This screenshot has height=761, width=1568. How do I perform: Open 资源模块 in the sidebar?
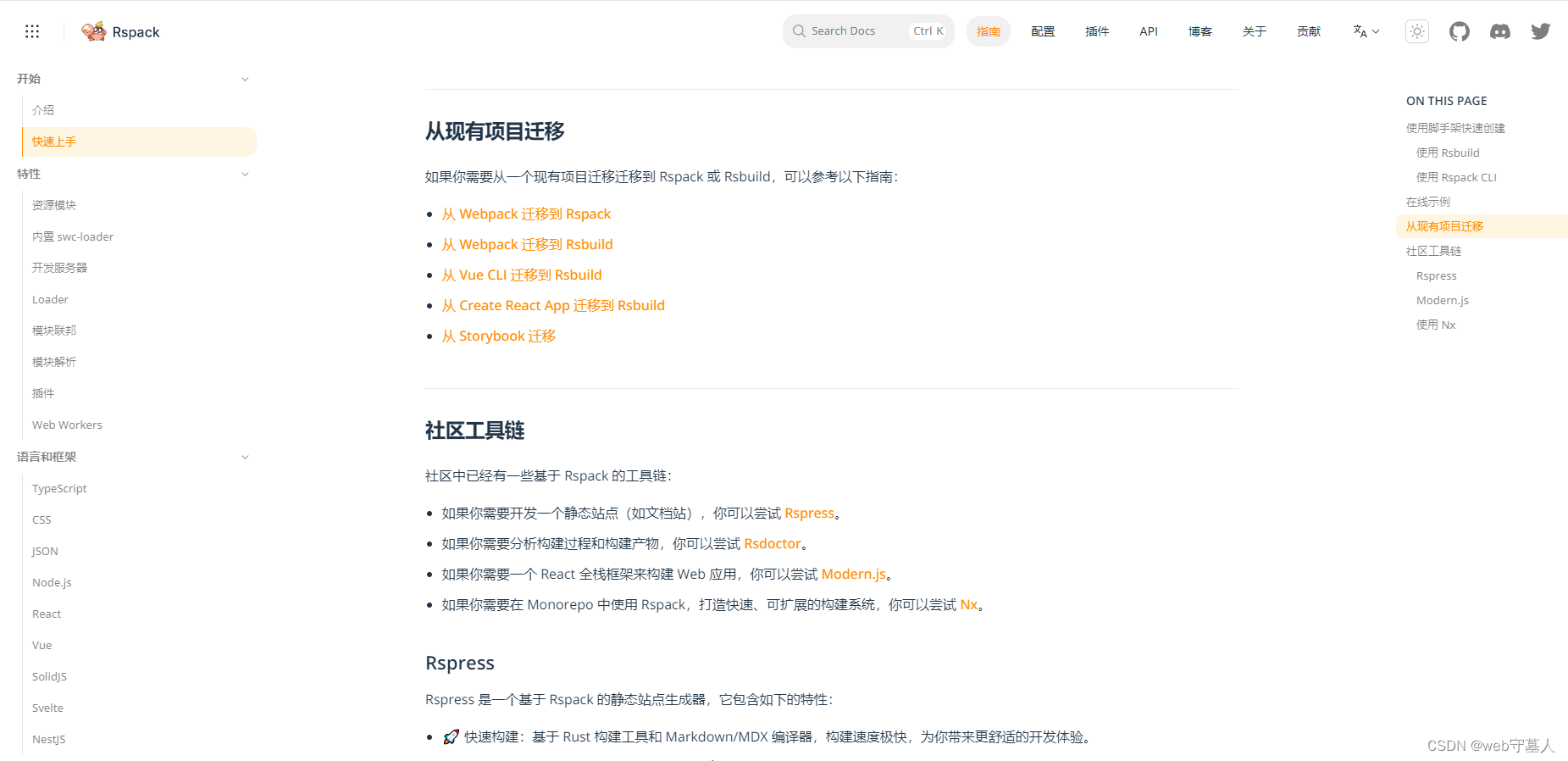[54, 205]
